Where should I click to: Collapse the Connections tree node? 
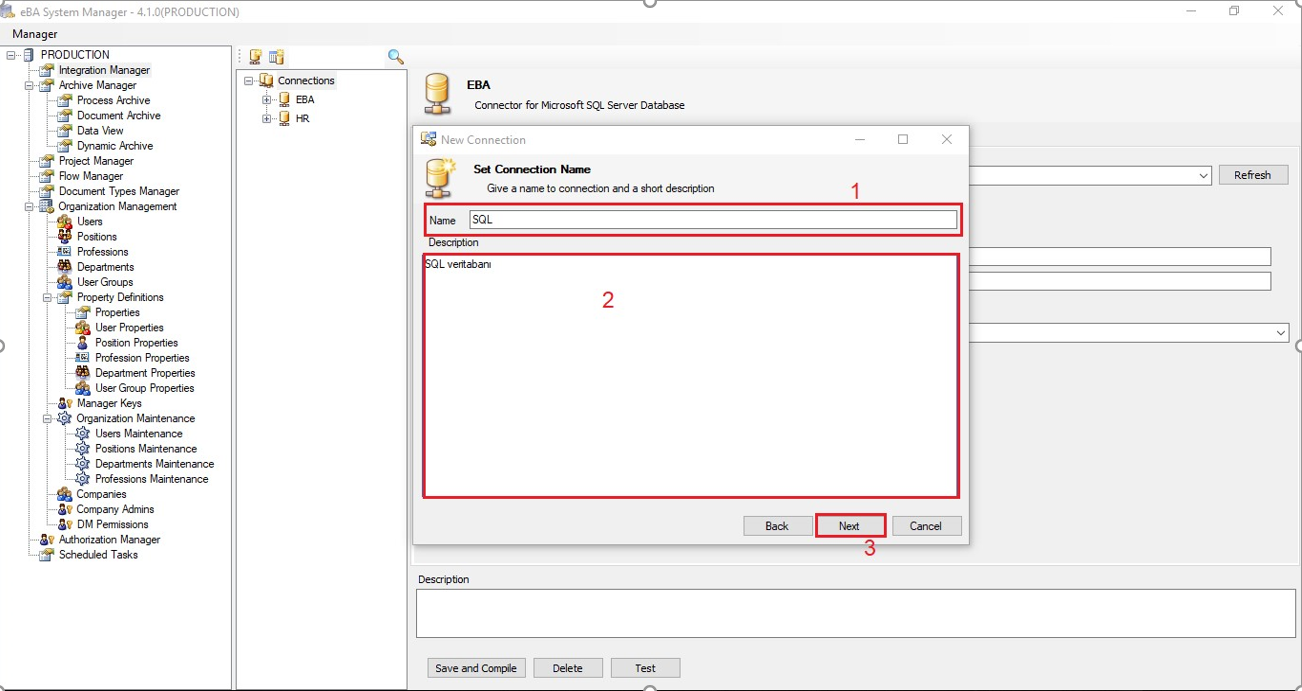coord(249,80)
